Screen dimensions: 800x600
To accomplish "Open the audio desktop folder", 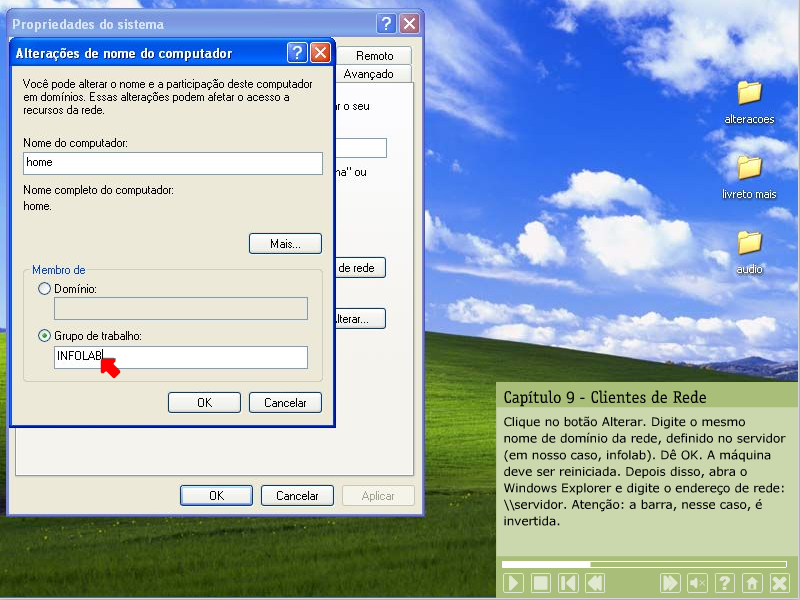I will [x=749, y=243].
